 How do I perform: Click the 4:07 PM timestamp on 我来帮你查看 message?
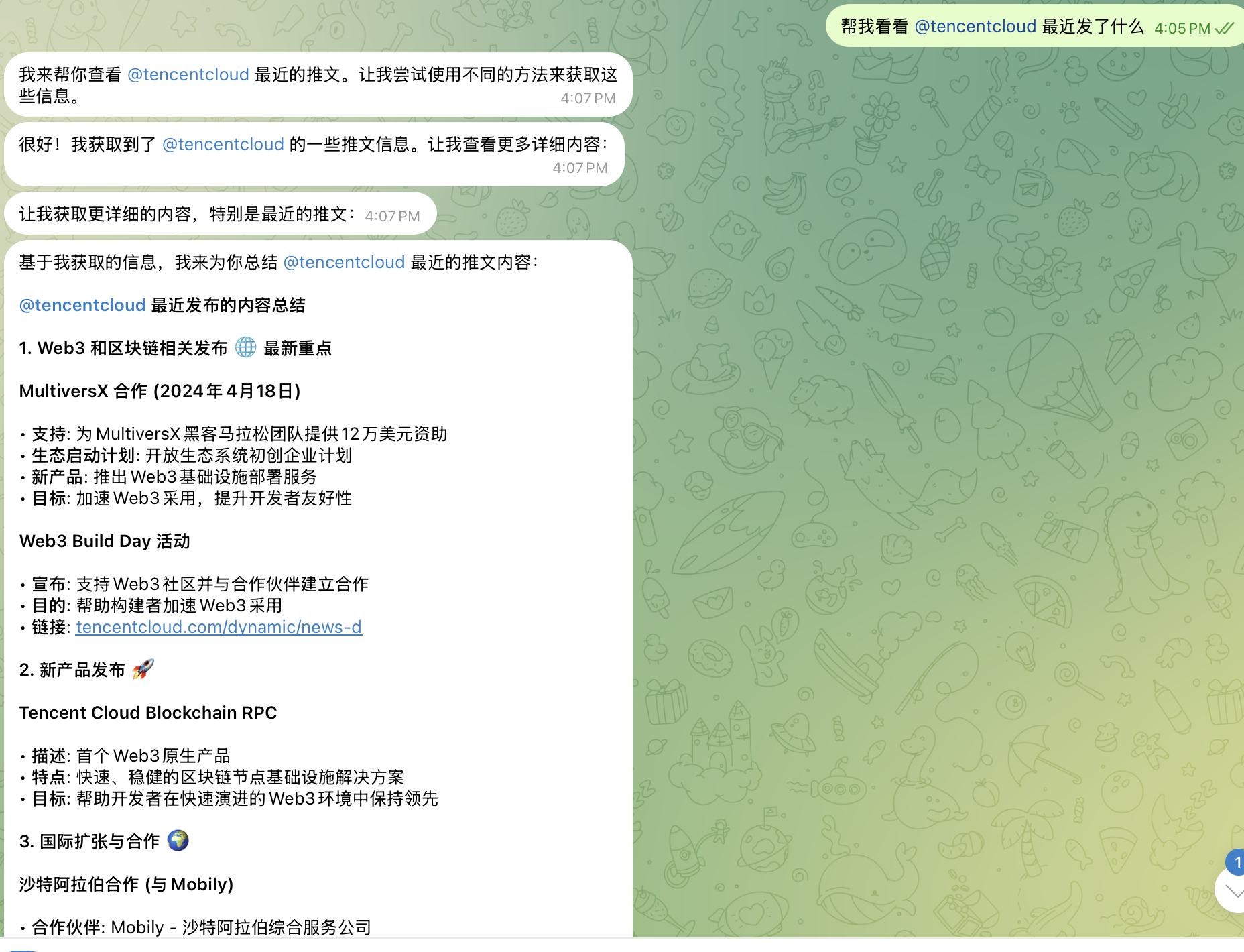click(587, 98)
